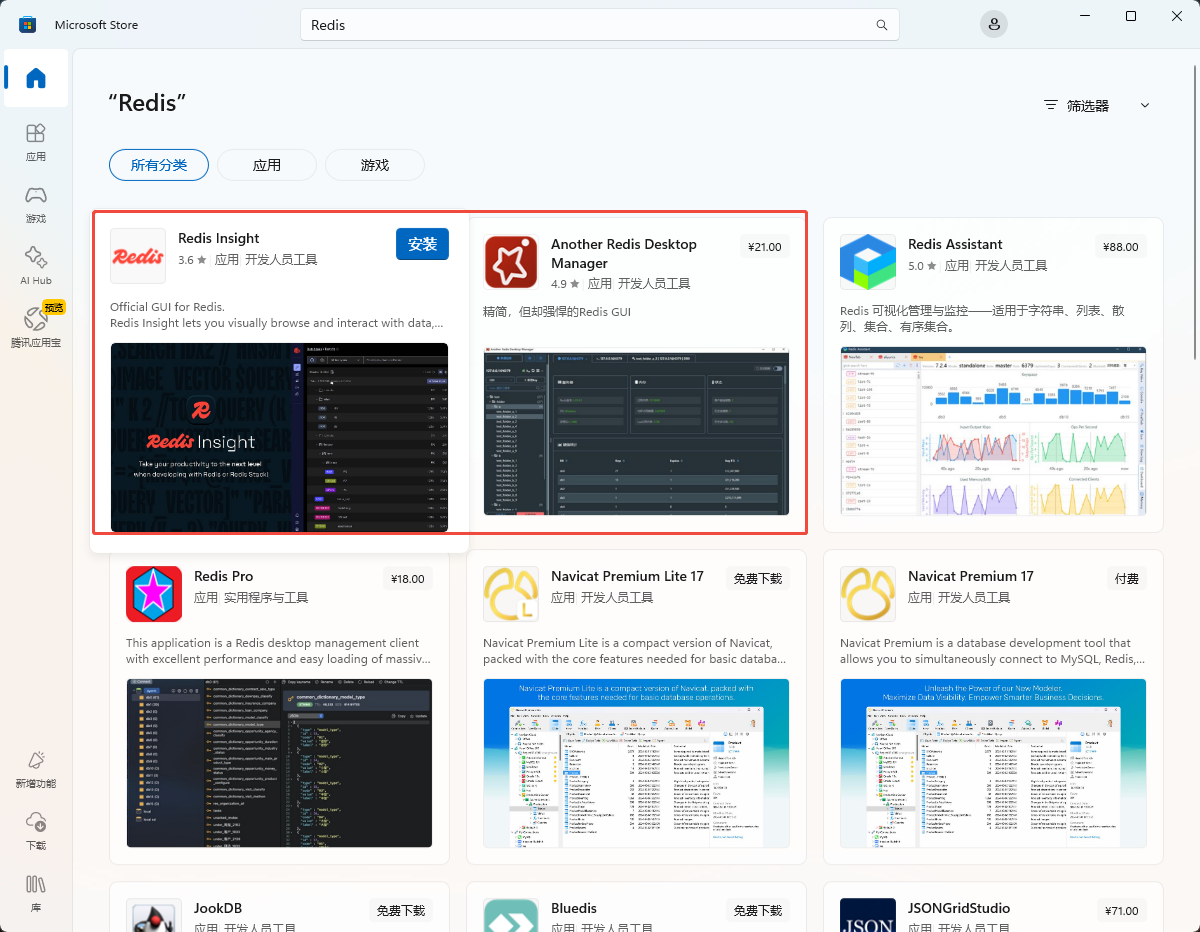The height and width of the screenshot is (932, 1200).
Task: Click the 实用程序与工具 label of Redis Pro
Action: pyautogui.click(x=267, y=597)
